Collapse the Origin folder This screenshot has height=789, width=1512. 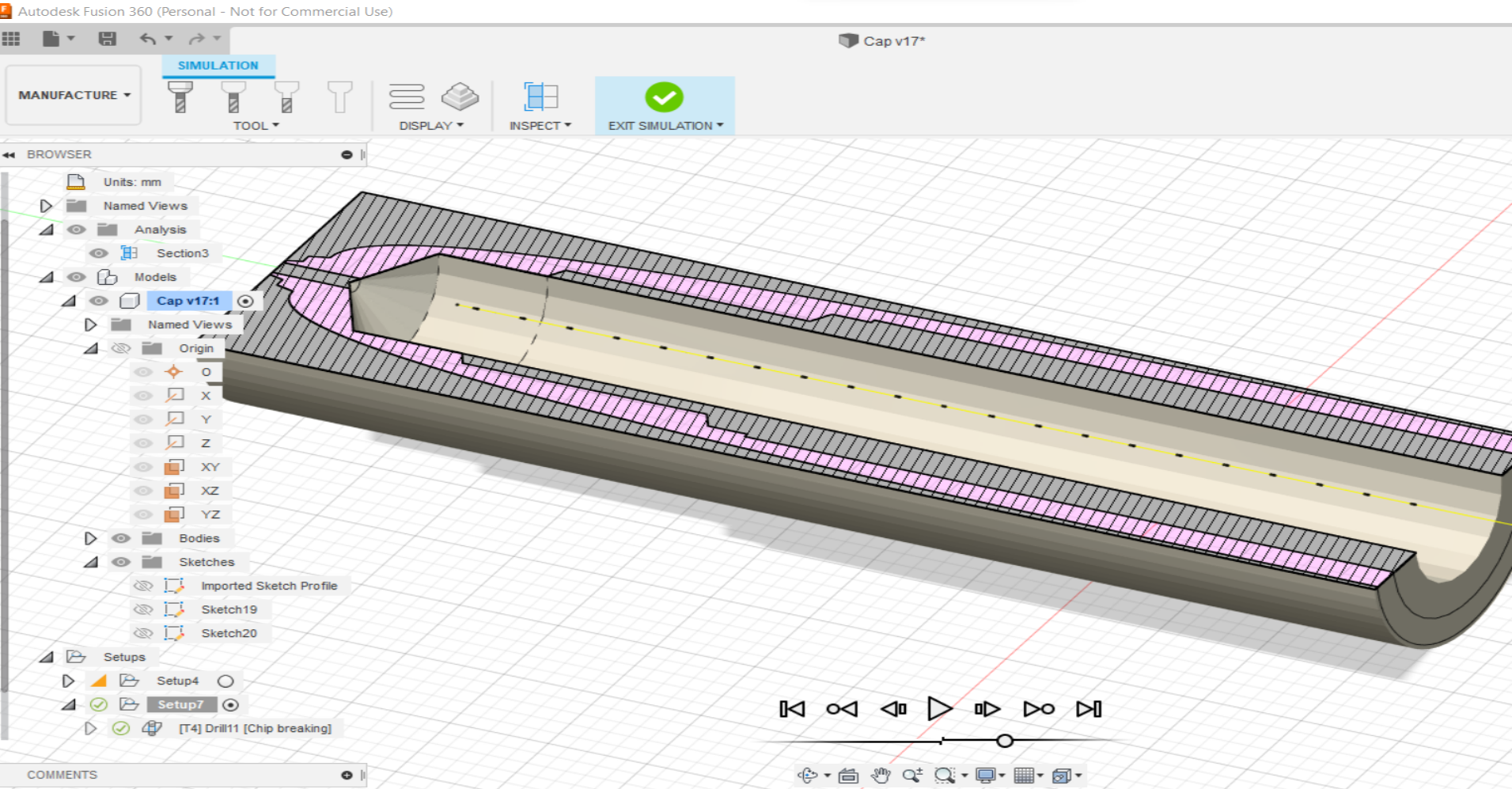(x=91, y=349)
